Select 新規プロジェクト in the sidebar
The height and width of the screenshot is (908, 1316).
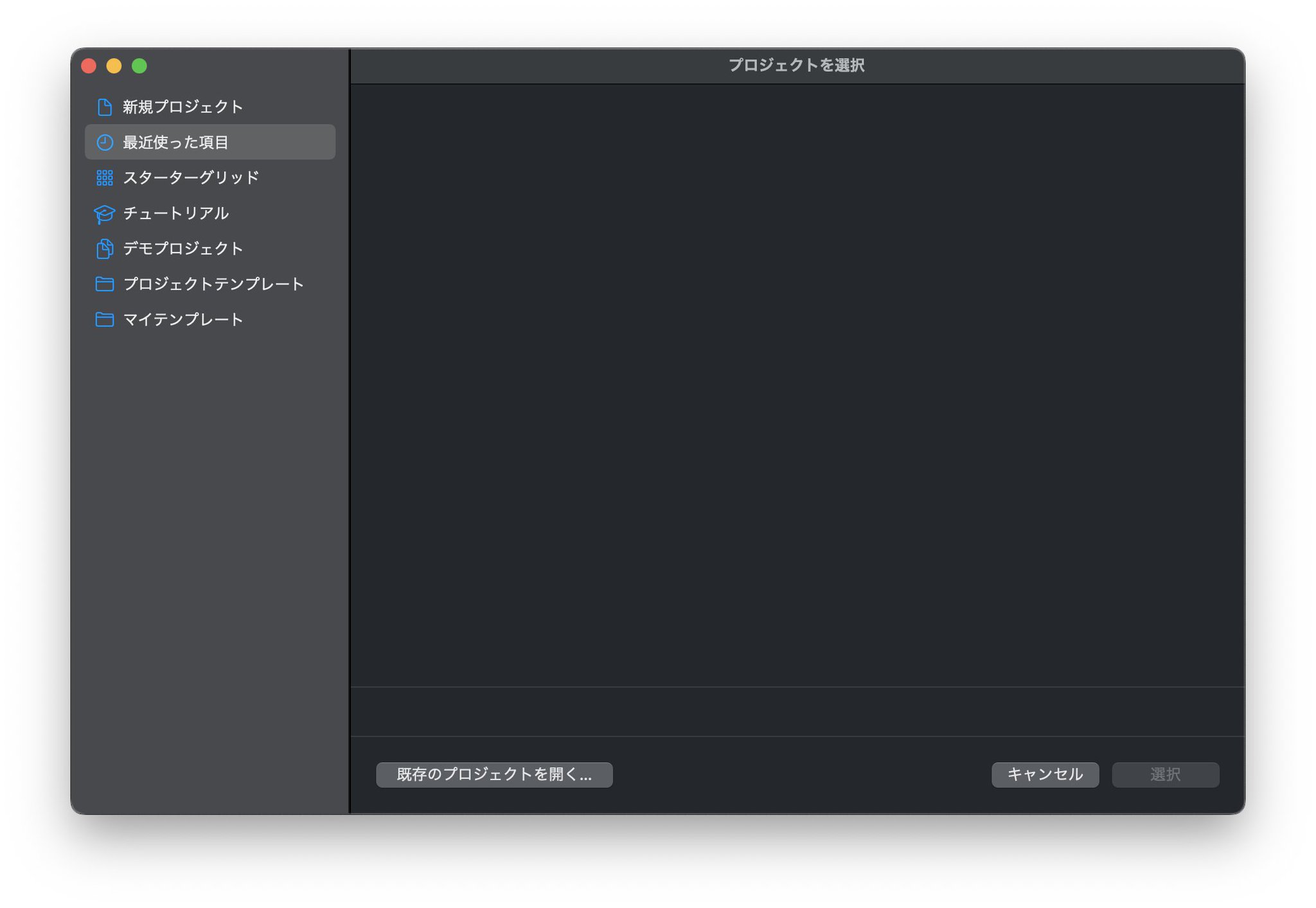[182, 107]
